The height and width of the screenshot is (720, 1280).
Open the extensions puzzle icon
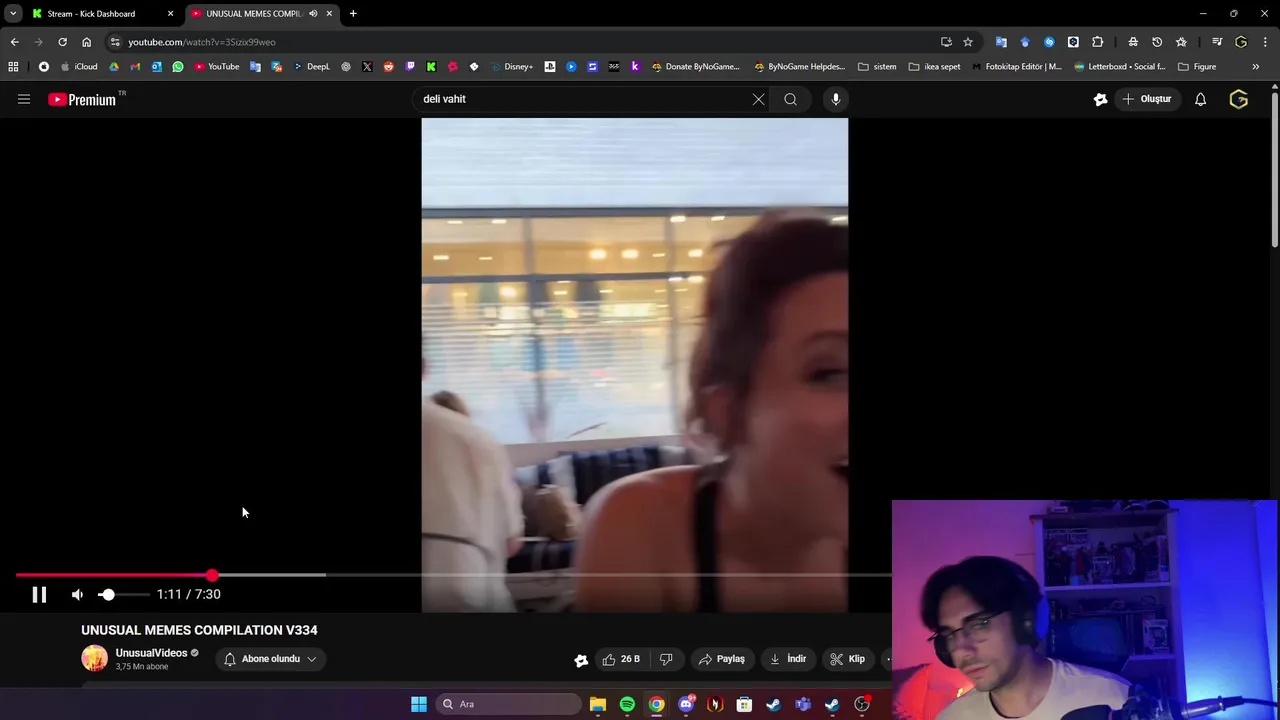point(1098,42)
